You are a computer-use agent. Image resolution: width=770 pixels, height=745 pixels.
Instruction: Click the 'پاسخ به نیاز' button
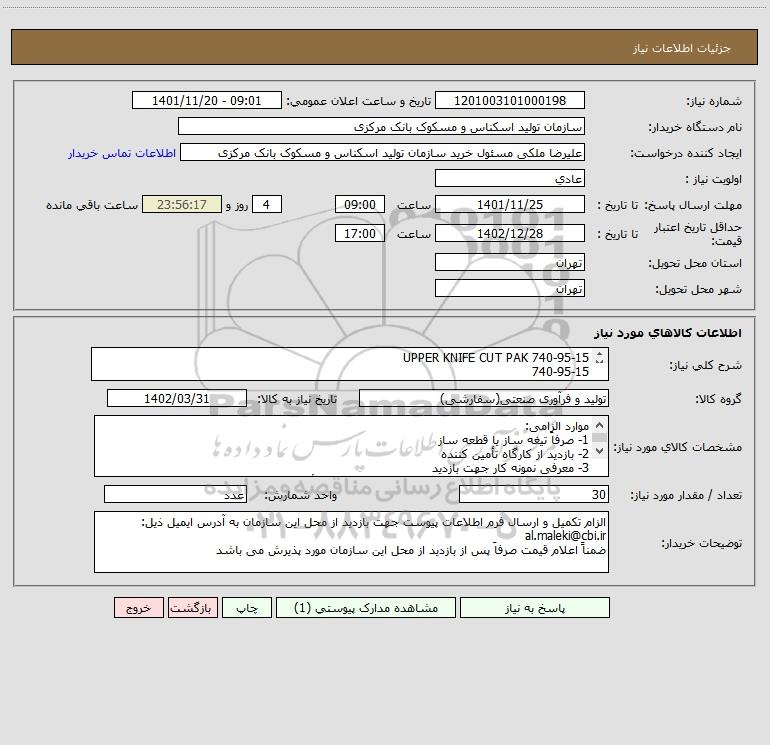pos(534,607)
